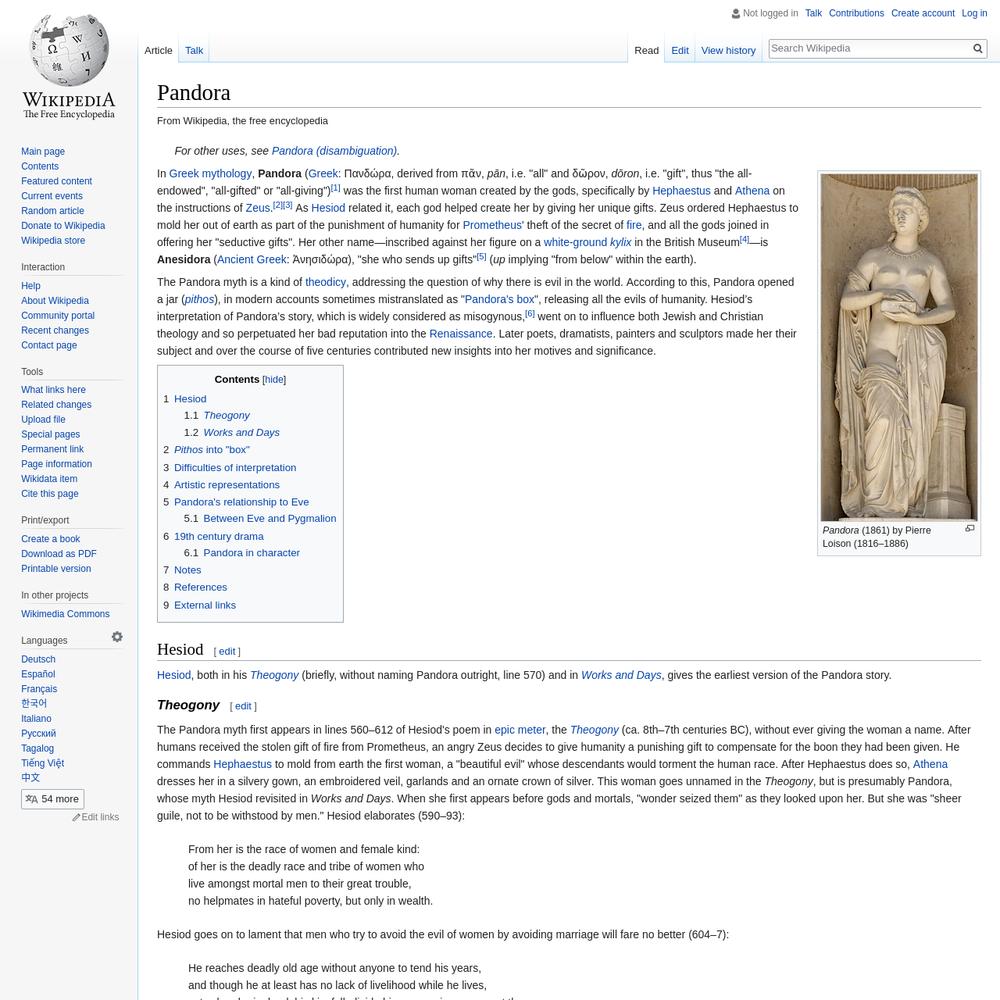Jump to Artistic representations section
This screenshot has width=1000, height=1000.
click(x=226, y=485)
